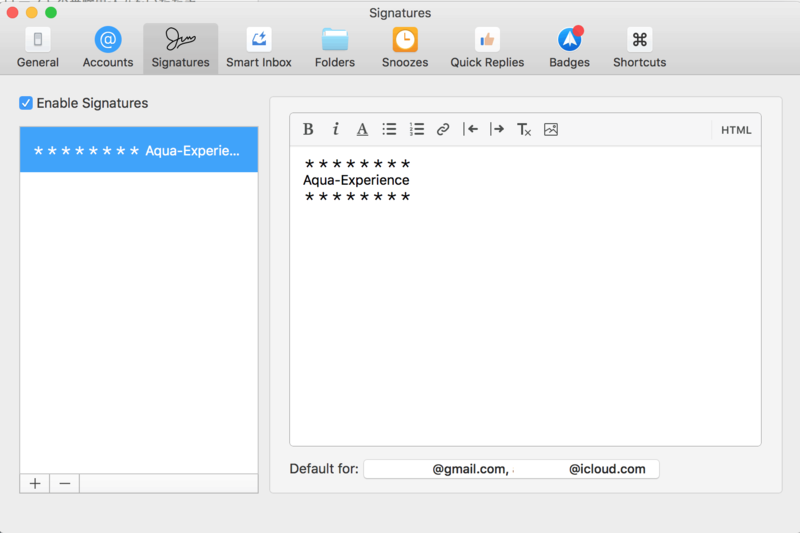Insert a numbered list

coord(416,130)
